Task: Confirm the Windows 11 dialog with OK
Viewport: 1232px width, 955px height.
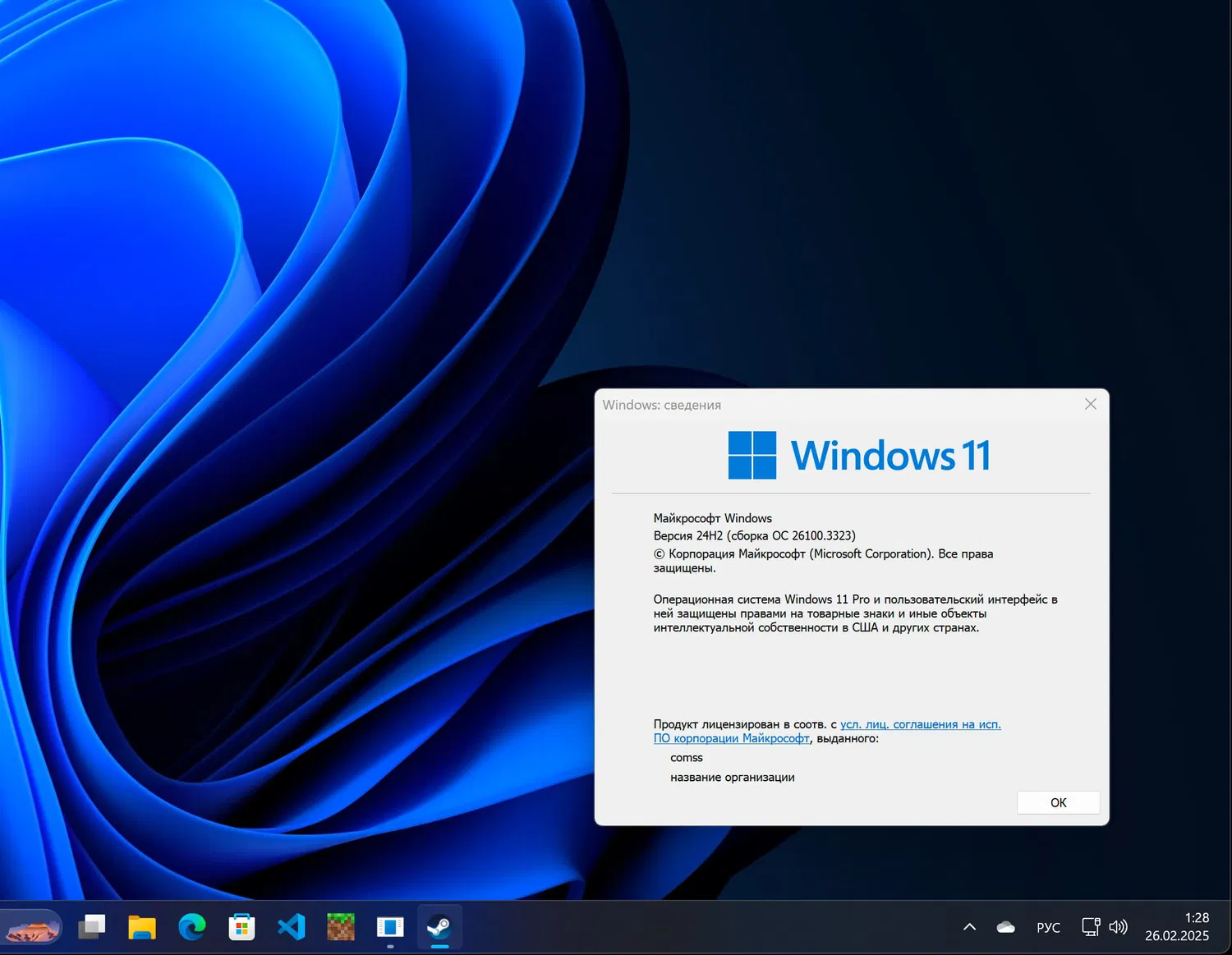Action: point(1058,802)
